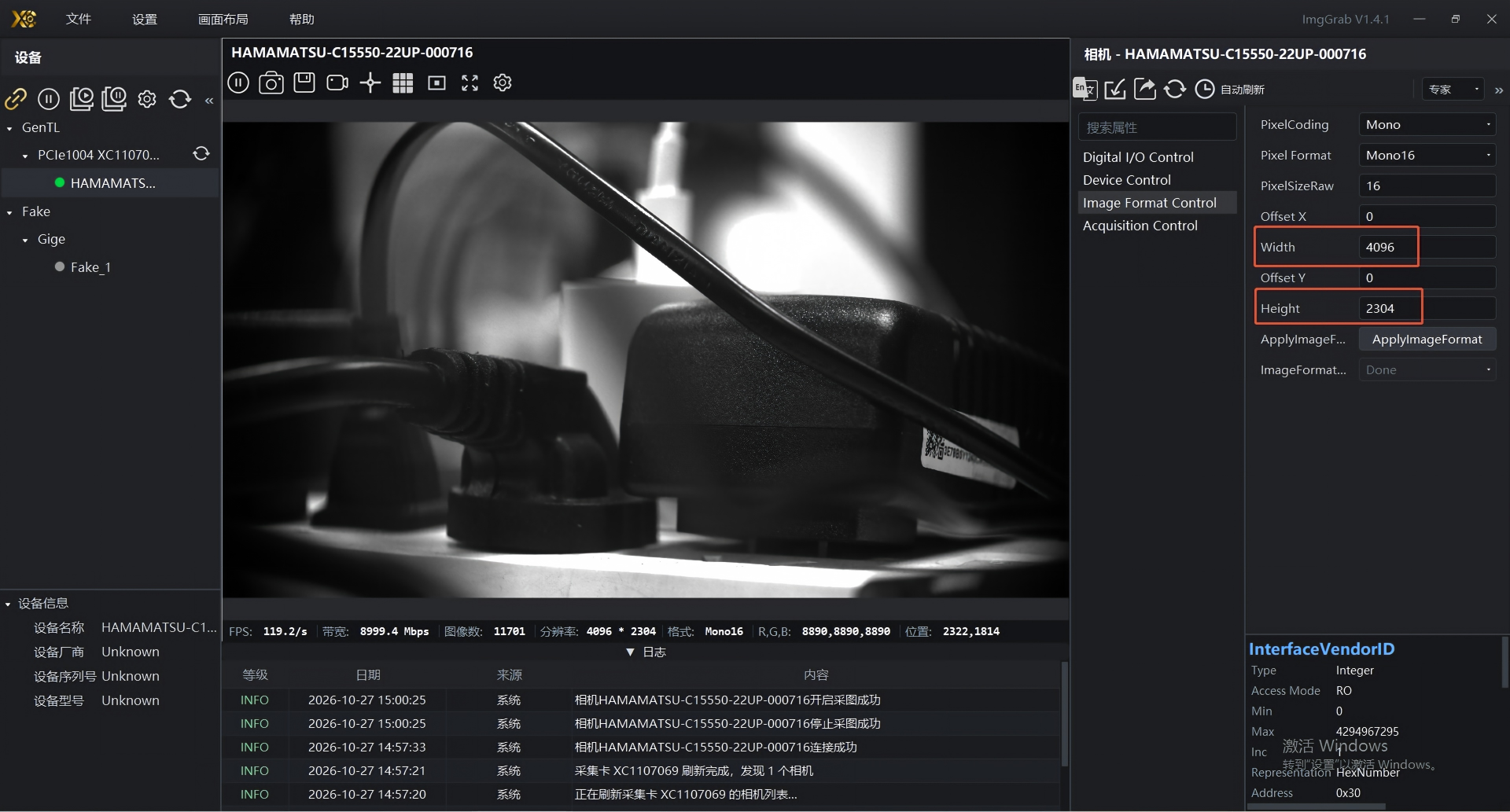Toggle the grid overlay icon

[403, 83]
